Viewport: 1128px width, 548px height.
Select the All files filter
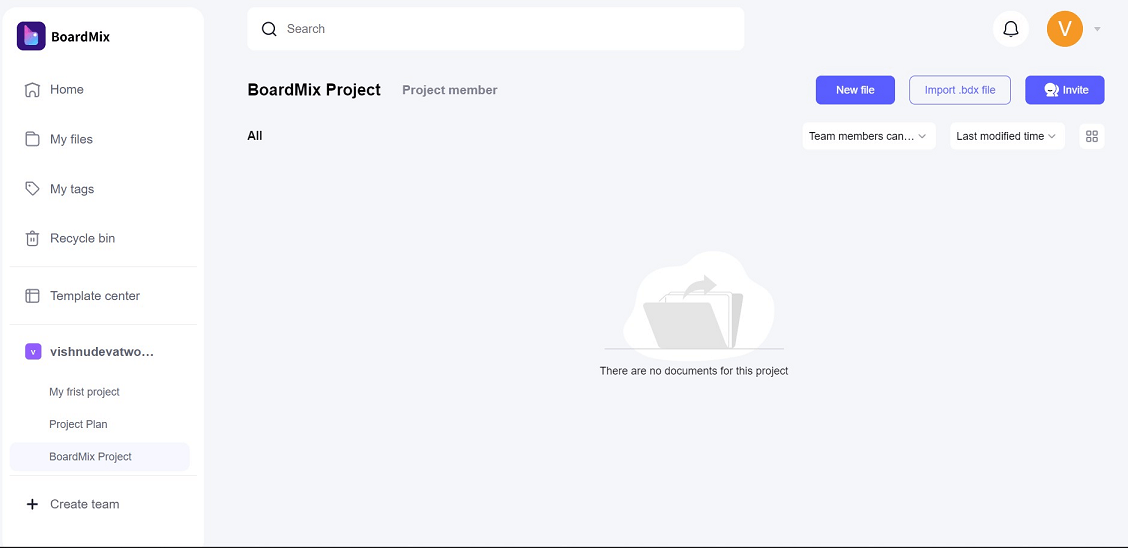click(x=255, y=136)
